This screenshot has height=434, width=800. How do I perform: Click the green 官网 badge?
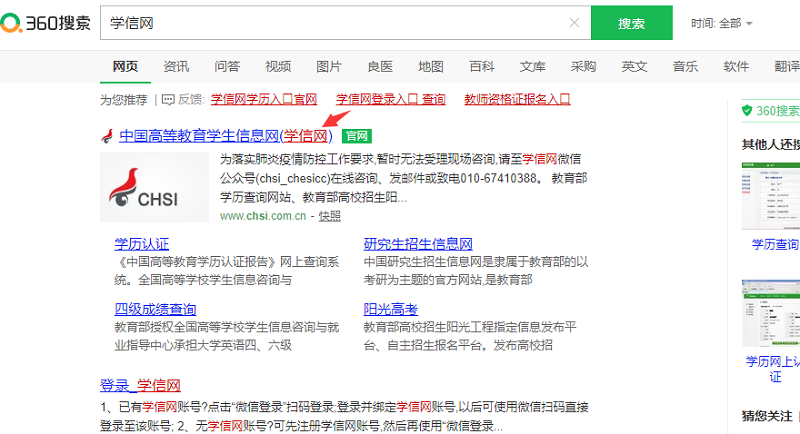[x=357, y=136]
